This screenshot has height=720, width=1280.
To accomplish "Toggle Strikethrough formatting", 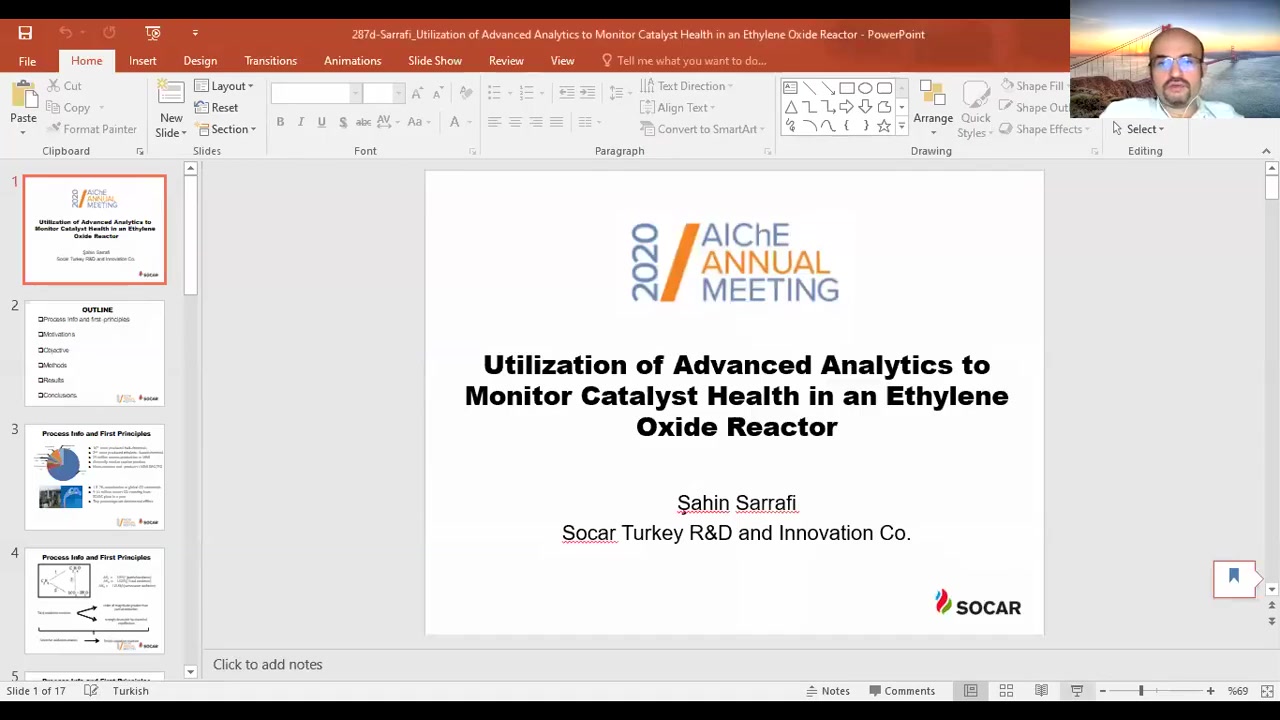I will 364,122.
